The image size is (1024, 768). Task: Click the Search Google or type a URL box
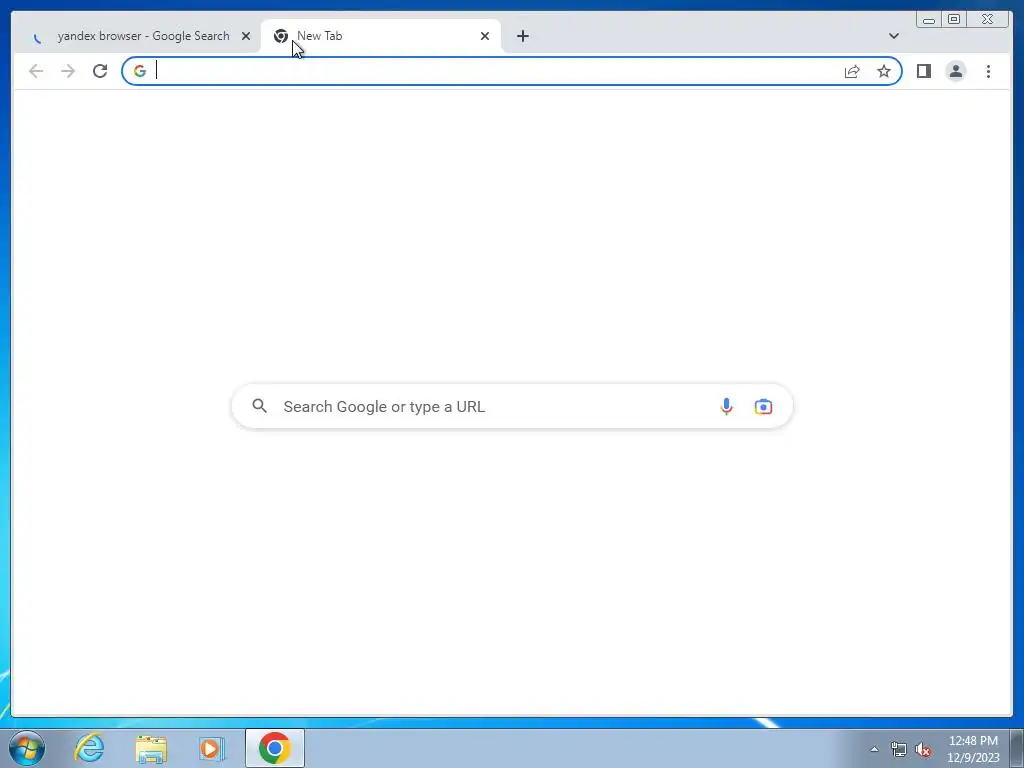pyautogui.click(x=512, y=406)
